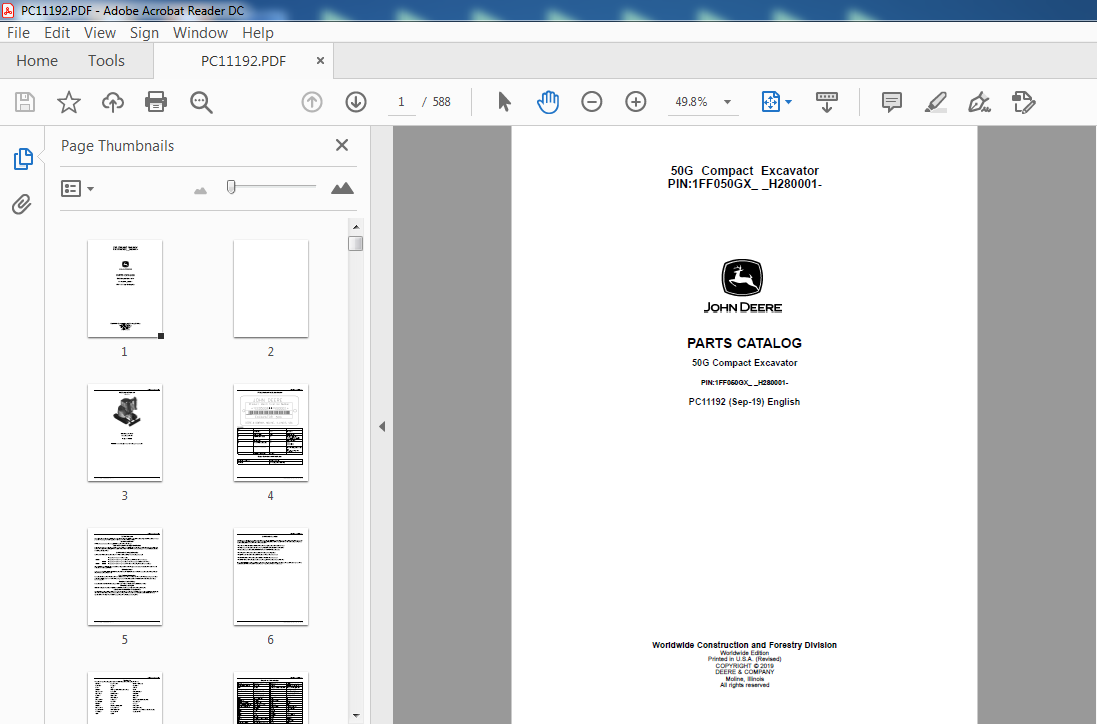Click 'Worldwide Construction and Forestry Division' text
1097x724 pixels.
tap(744, 645)
